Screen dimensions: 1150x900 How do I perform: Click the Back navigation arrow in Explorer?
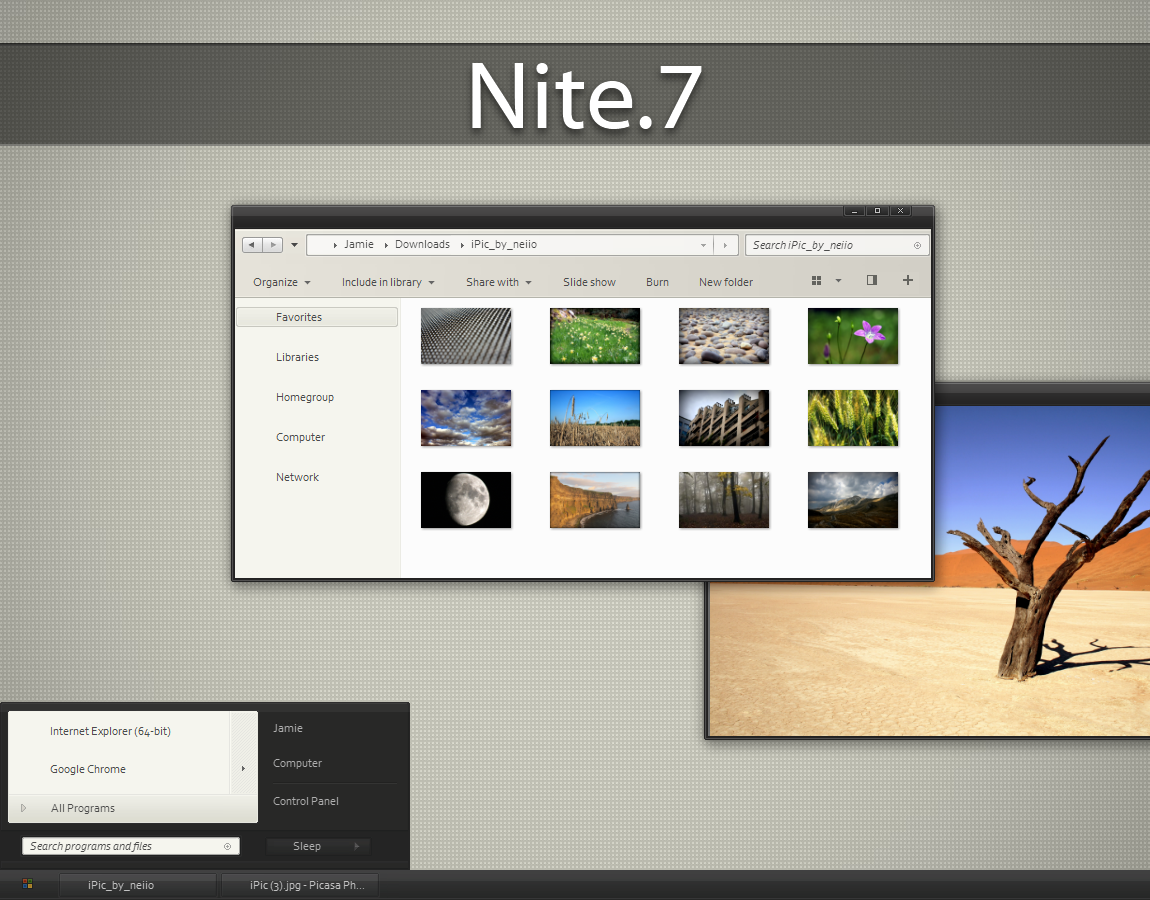click(252, 245)
